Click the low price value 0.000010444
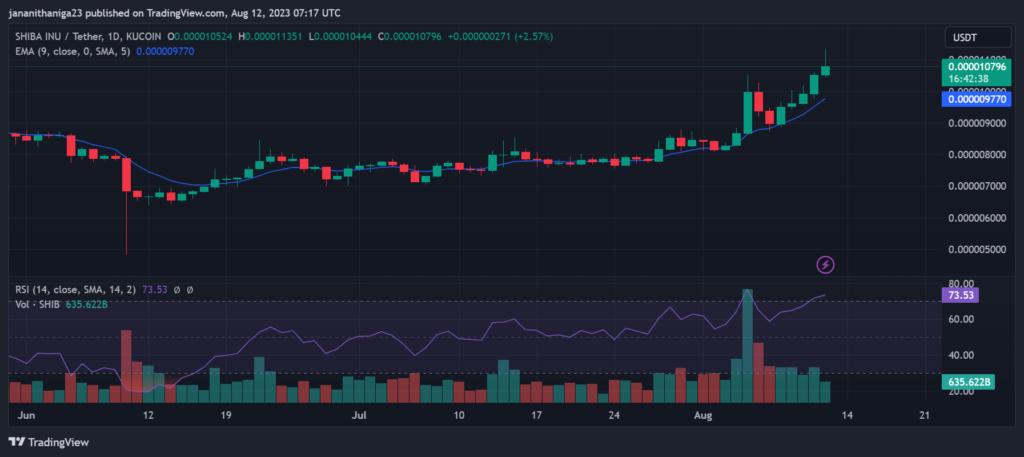 click(x=343, y=37)
